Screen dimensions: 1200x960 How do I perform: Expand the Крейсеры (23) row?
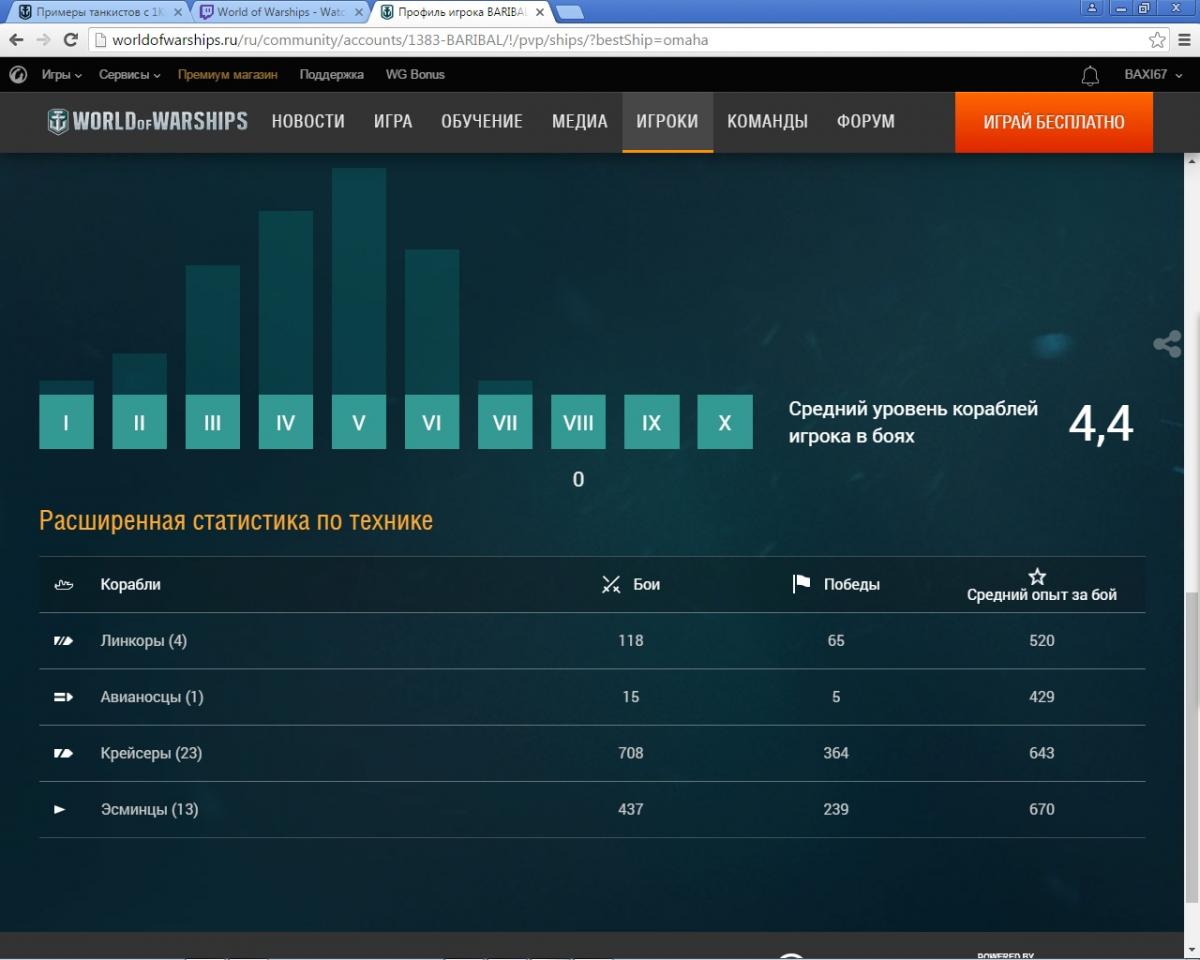(x=151, y=753)
